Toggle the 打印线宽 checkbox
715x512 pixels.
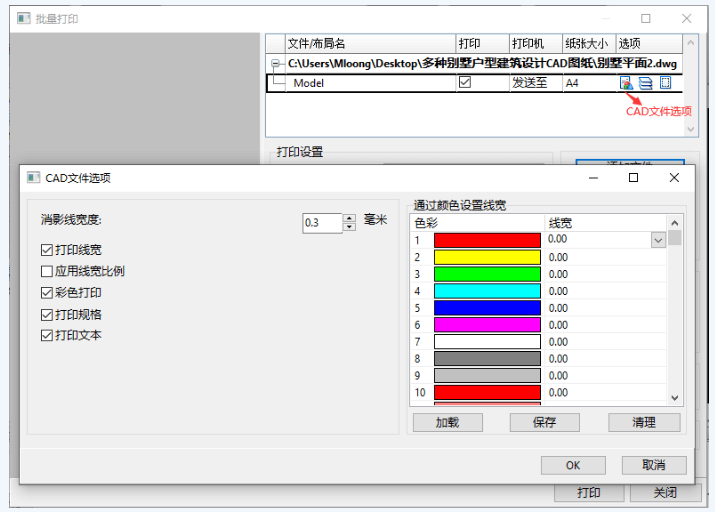(47, 250)
